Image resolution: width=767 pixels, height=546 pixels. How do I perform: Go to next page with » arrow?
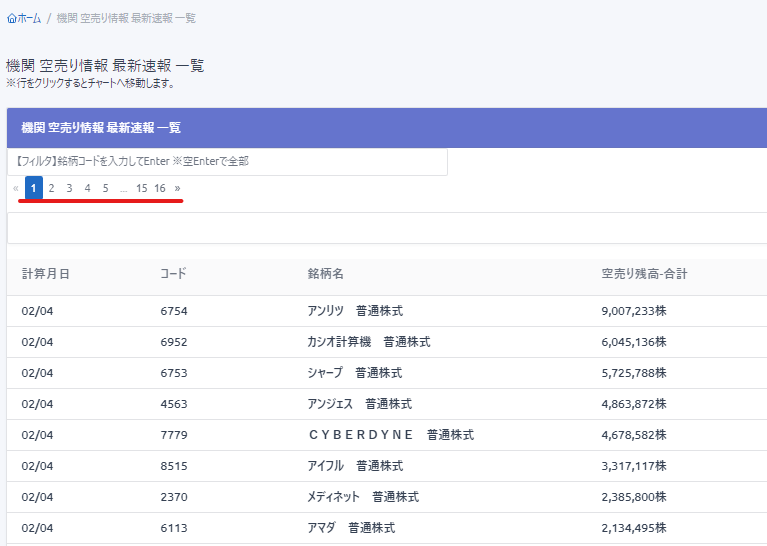point(177,188)
